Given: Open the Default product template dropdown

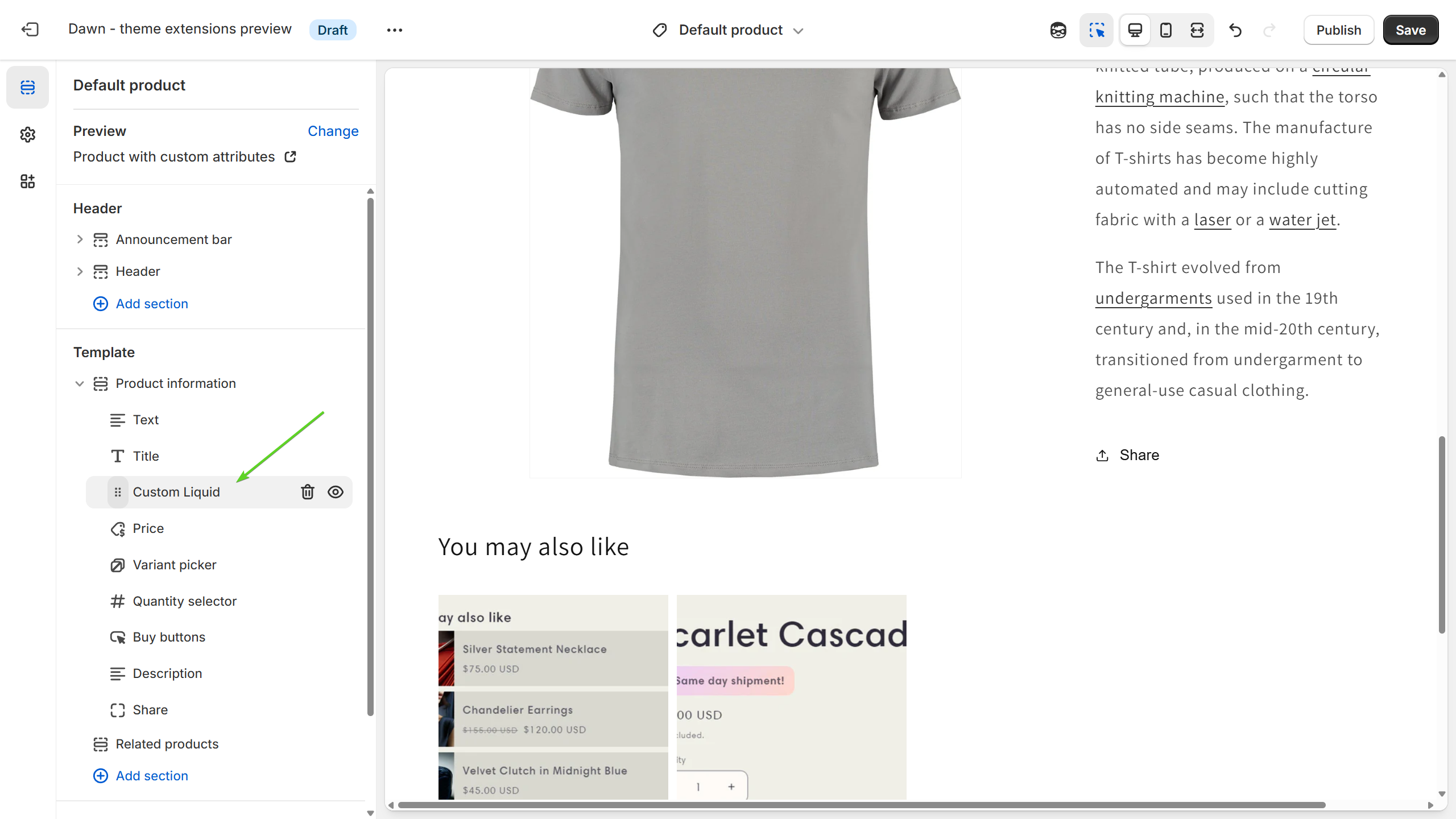Looking at the screenshot, I should pos(730,30).
